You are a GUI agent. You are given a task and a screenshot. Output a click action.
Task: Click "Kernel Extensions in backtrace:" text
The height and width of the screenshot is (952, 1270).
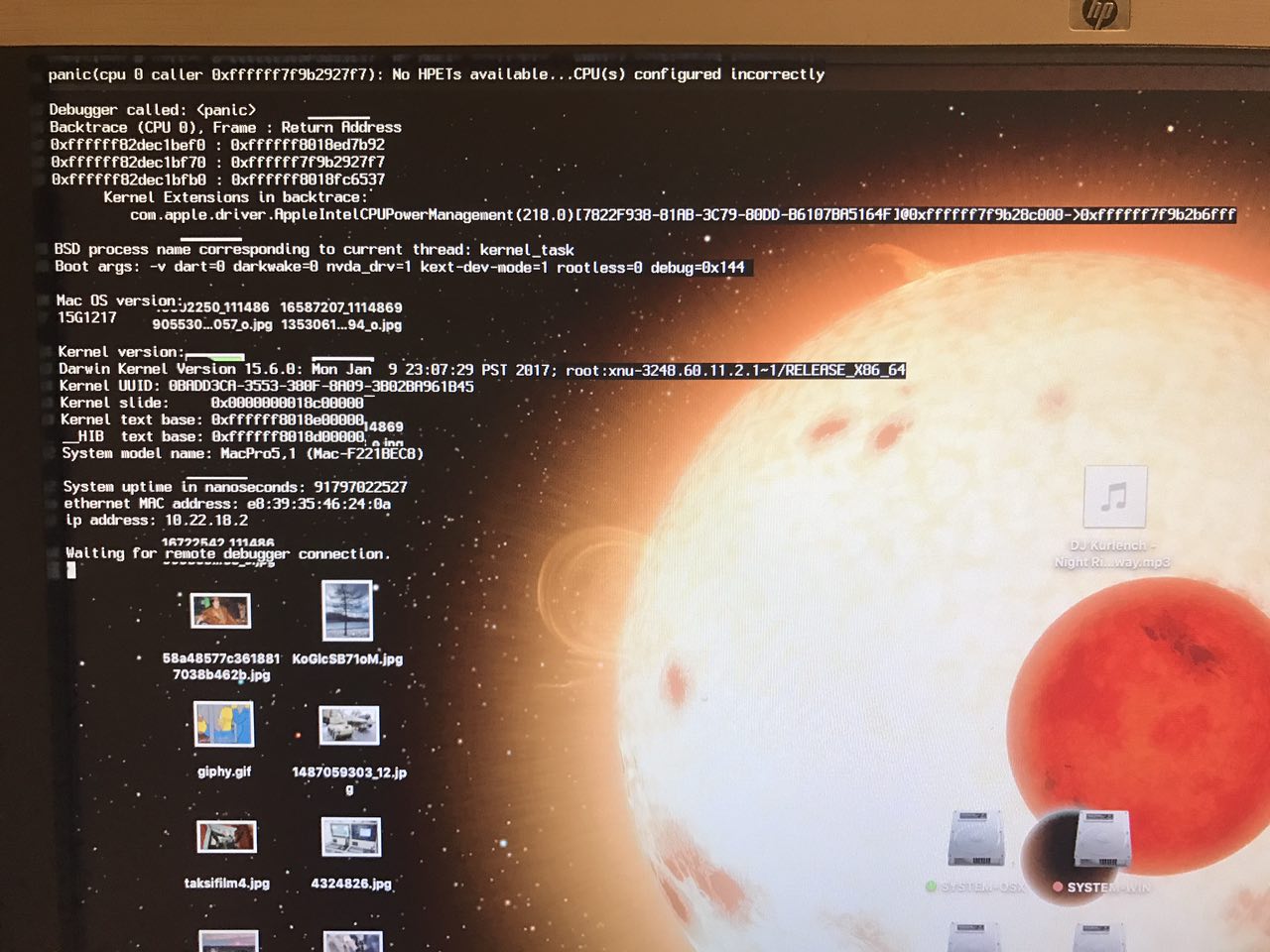point(235,197)
